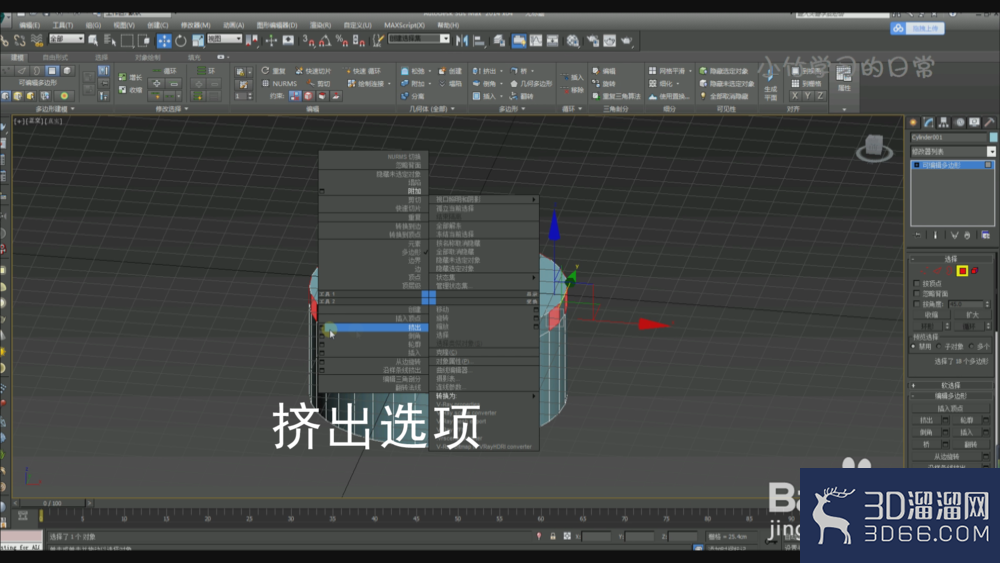Select the Select and Move tool
Viewport: 1000px width, 563px height.
[x=164, y=41]
